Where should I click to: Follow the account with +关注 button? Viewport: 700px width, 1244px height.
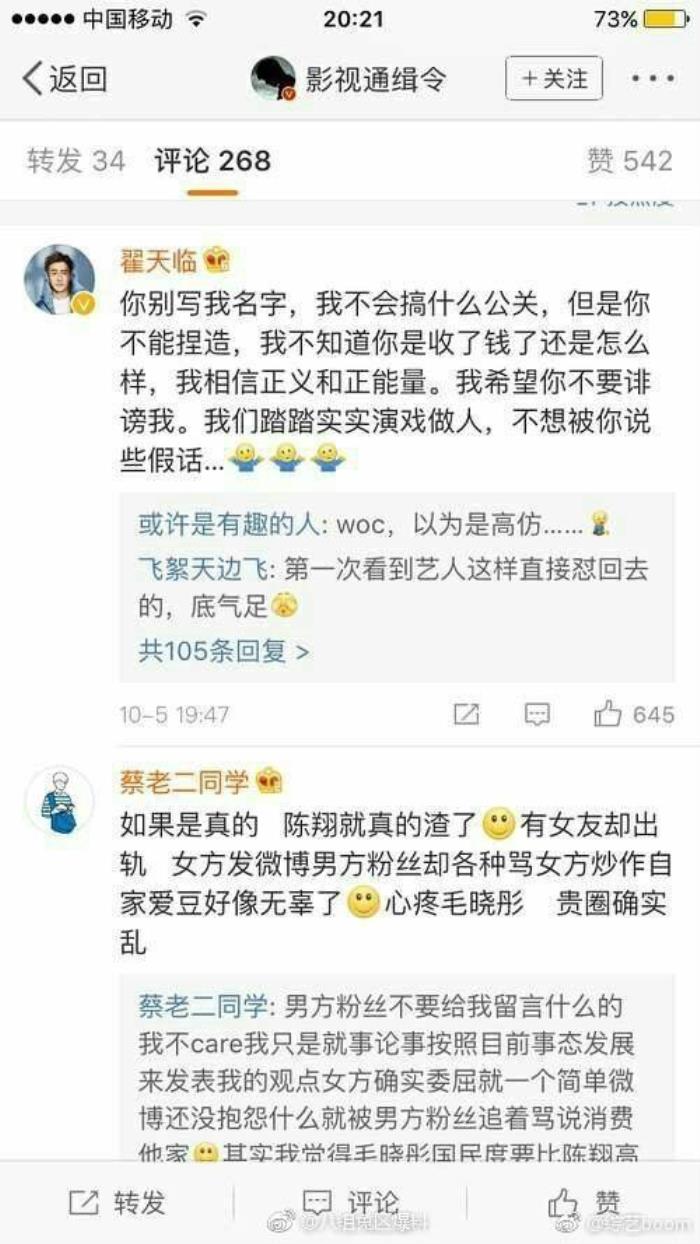coord(554,78)
